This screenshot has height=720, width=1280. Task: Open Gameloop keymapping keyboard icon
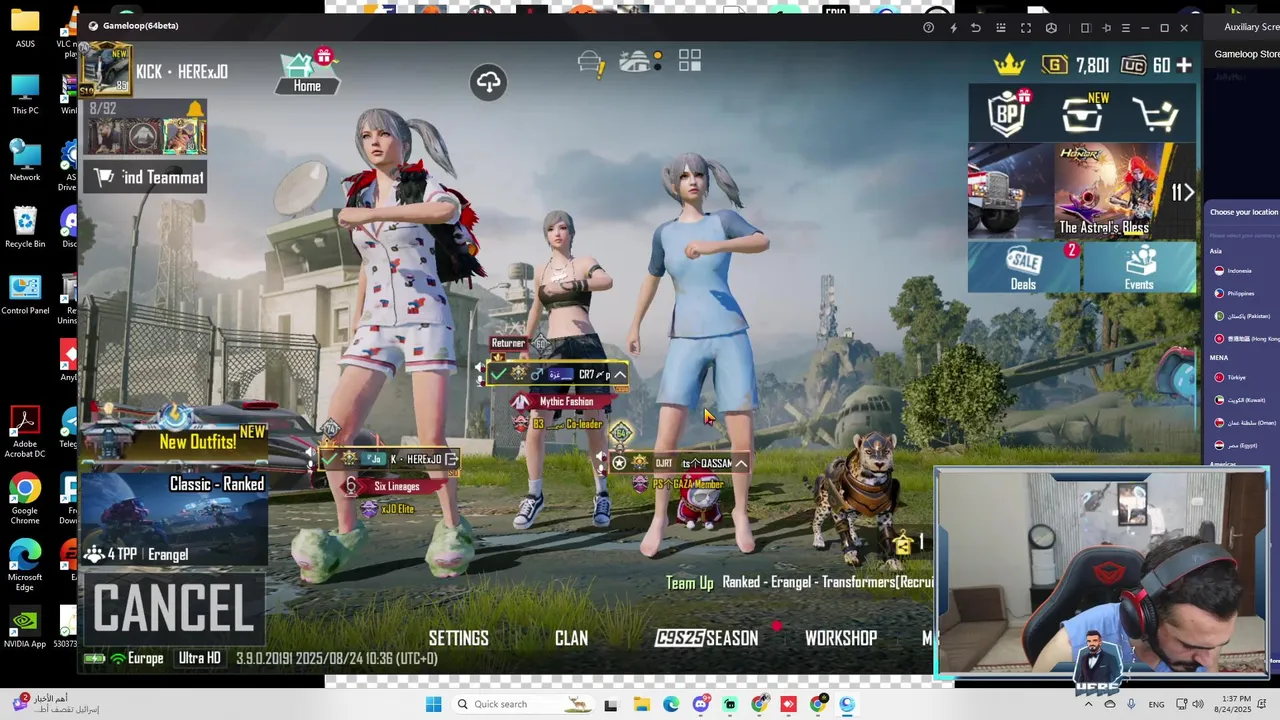click(x=1001, y=28)
